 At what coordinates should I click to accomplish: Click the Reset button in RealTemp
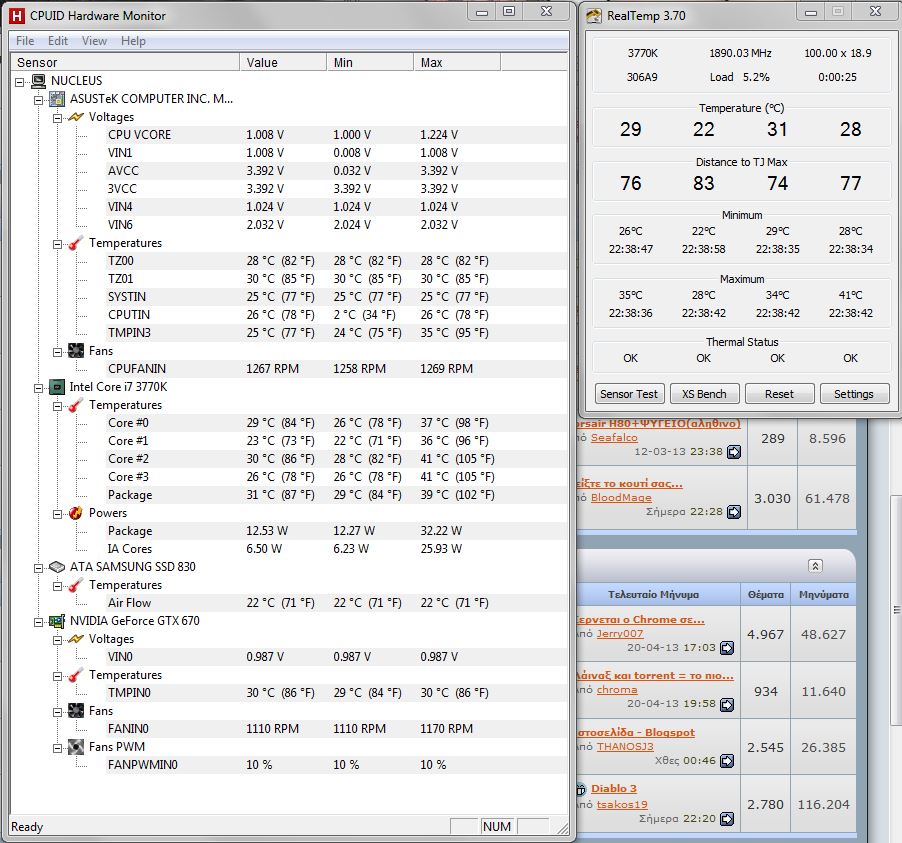[779, 394]
